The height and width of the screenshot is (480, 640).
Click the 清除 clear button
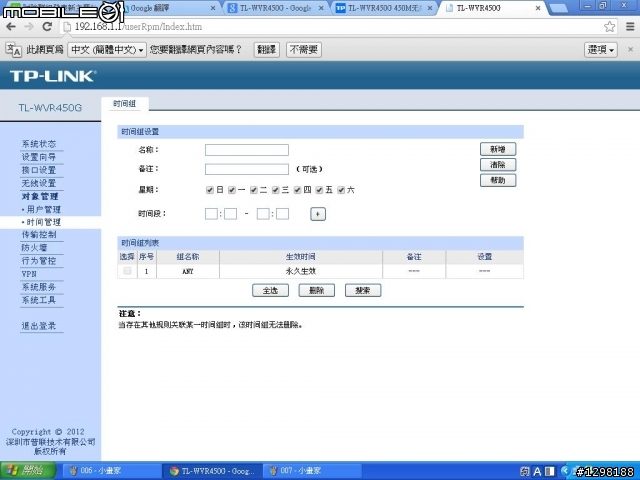point(498,164)
